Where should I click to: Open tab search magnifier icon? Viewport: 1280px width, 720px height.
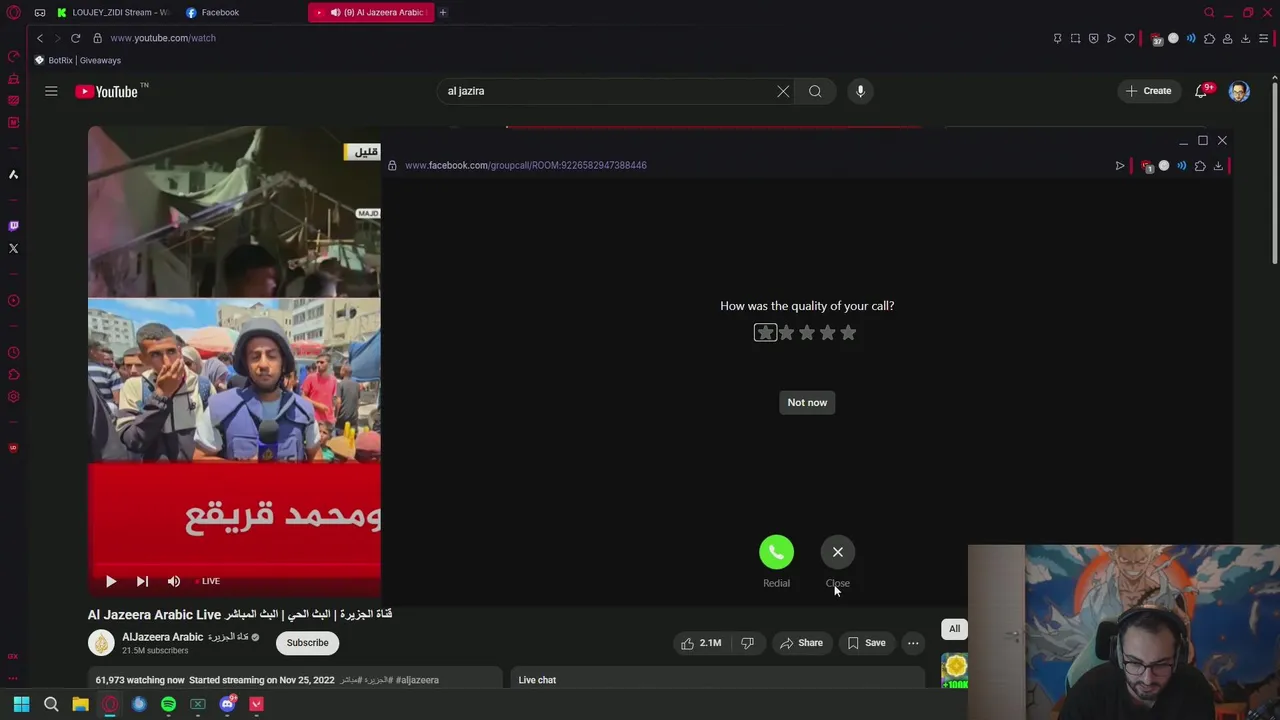click(1209, 12)
